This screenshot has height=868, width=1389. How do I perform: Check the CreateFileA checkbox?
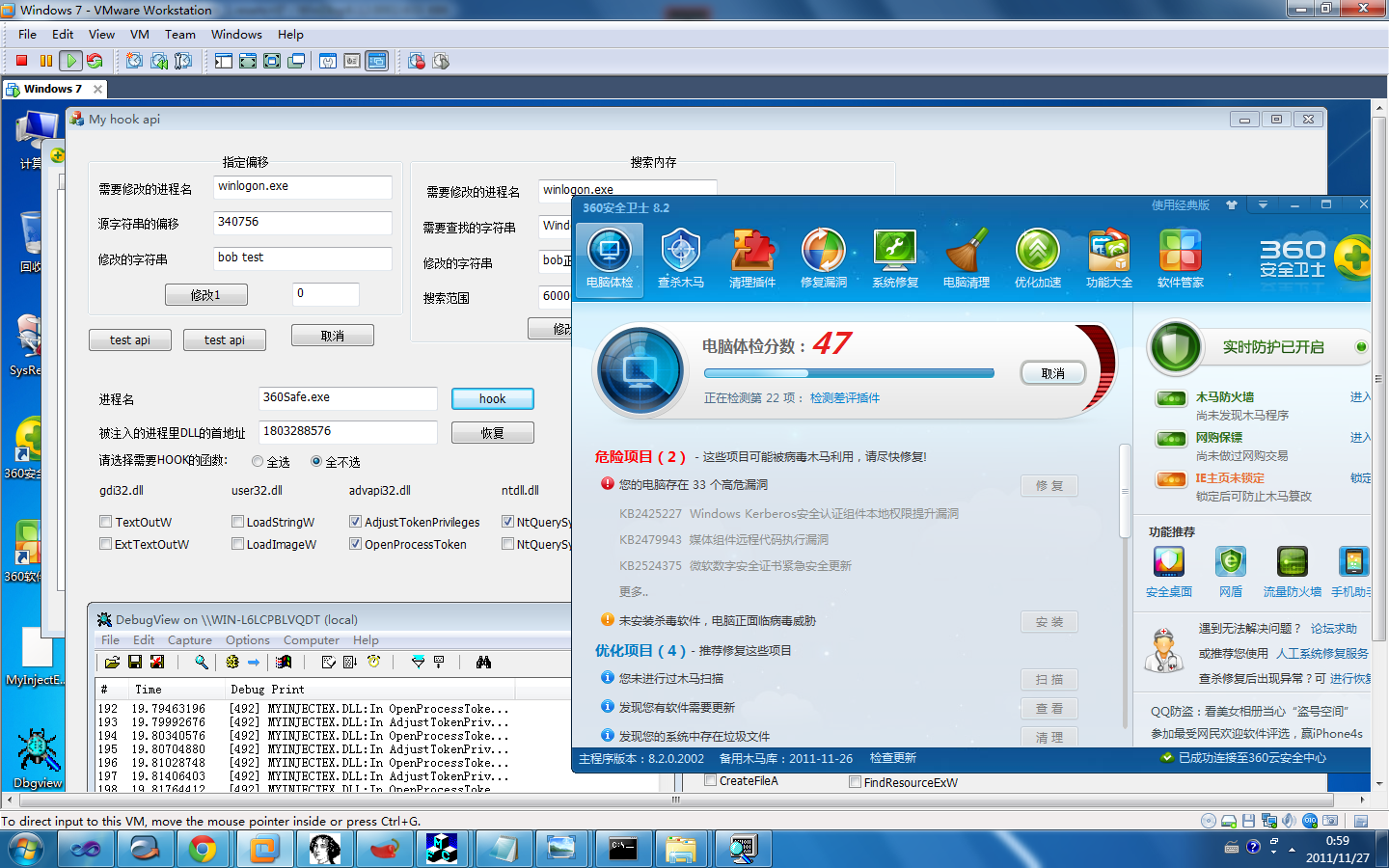710,781
